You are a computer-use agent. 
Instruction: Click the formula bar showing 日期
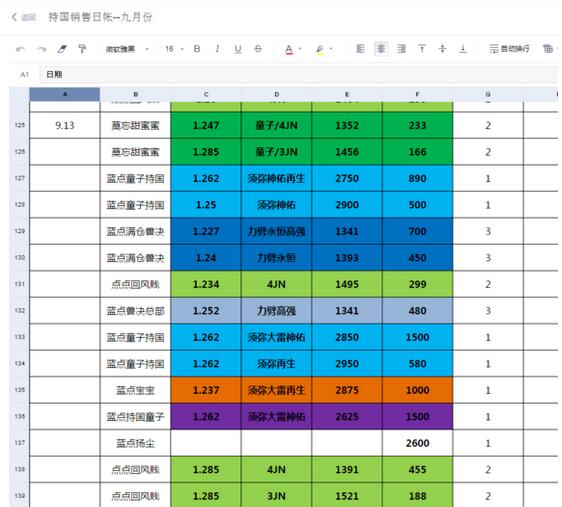[x=298, y=75]
